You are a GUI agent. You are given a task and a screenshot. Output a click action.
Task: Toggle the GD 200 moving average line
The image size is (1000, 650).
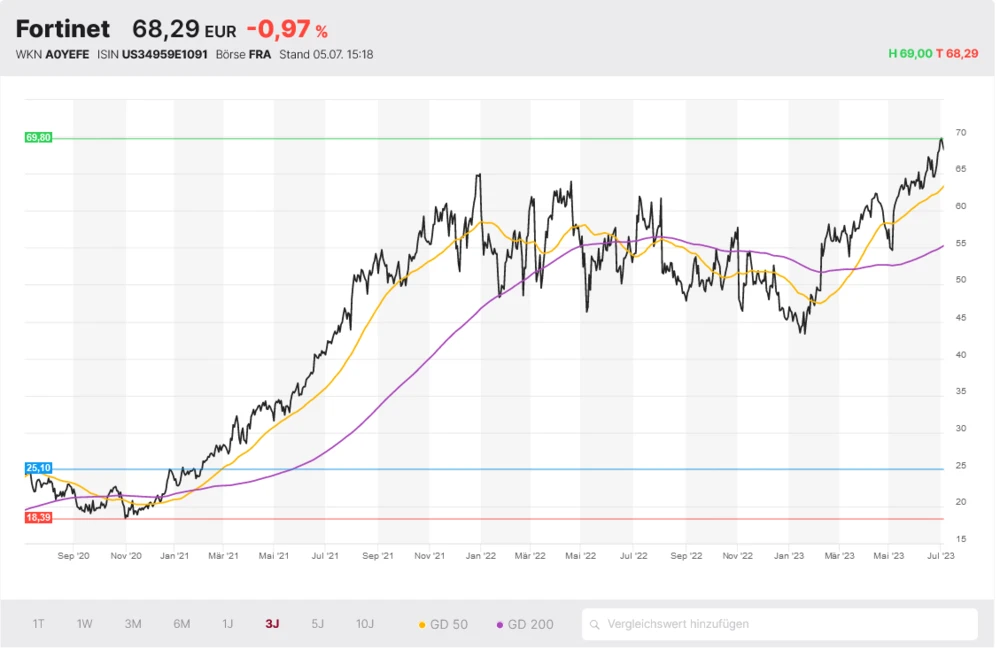pyautogui.click(x=525, y=624)
